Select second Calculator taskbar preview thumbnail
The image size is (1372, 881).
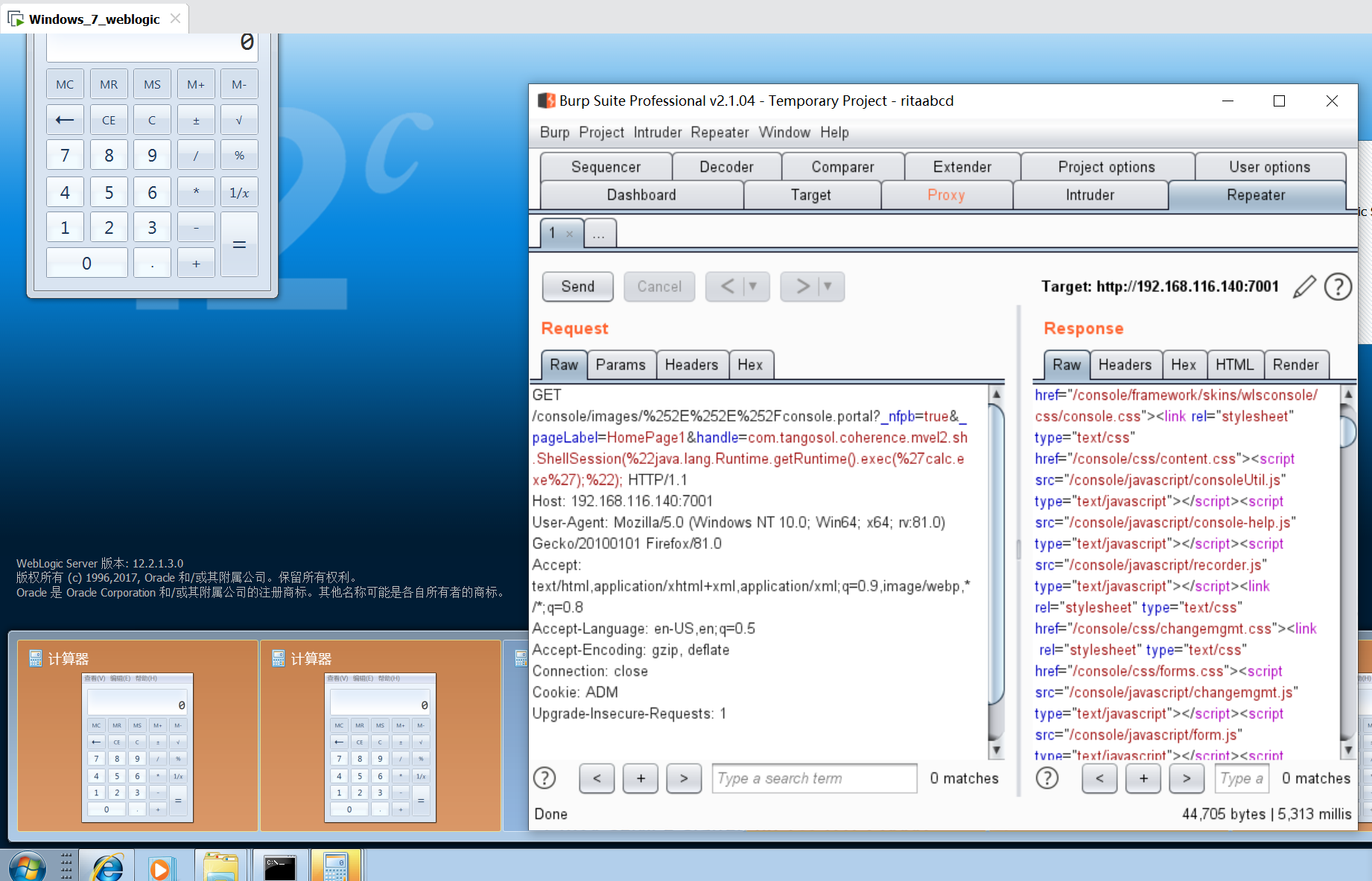coord(381,736)
